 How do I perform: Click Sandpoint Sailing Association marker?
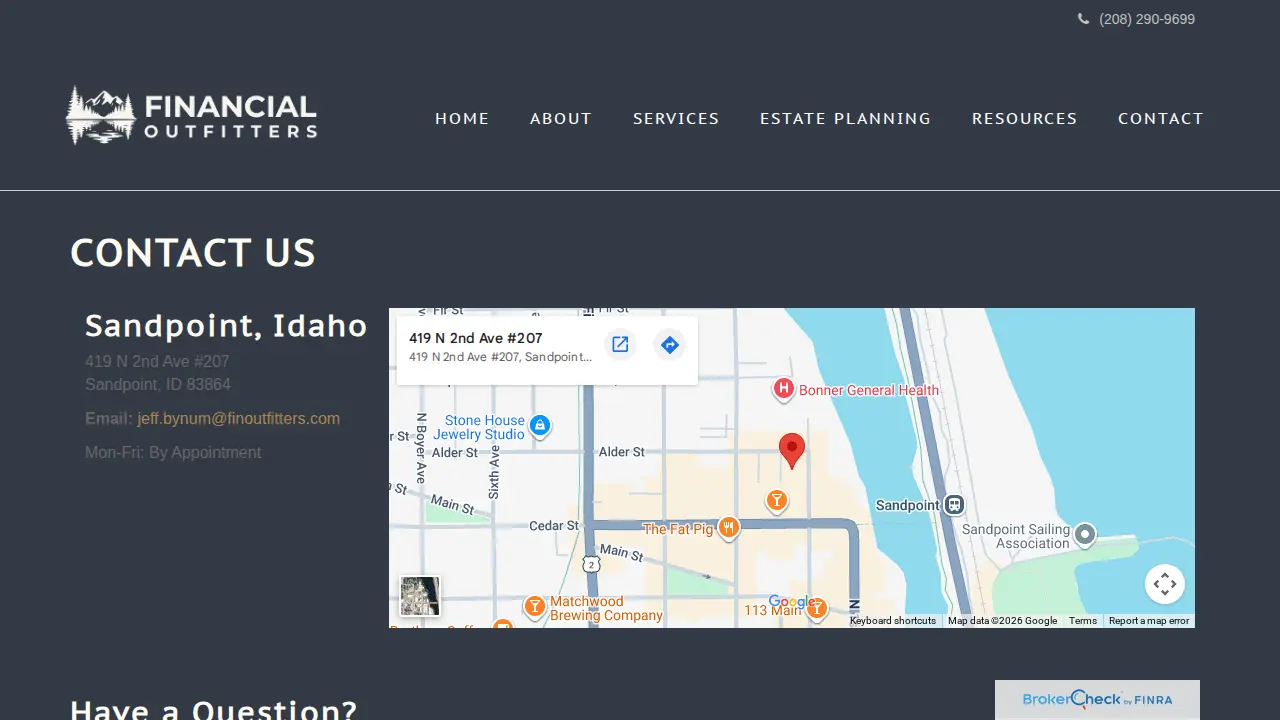pos(1085,535)
